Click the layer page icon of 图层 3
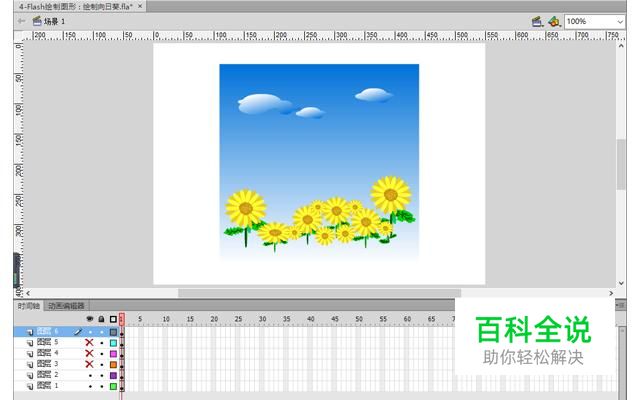This screenshot has width=640, height=400. pyautogui.click(x=29, y=364)
